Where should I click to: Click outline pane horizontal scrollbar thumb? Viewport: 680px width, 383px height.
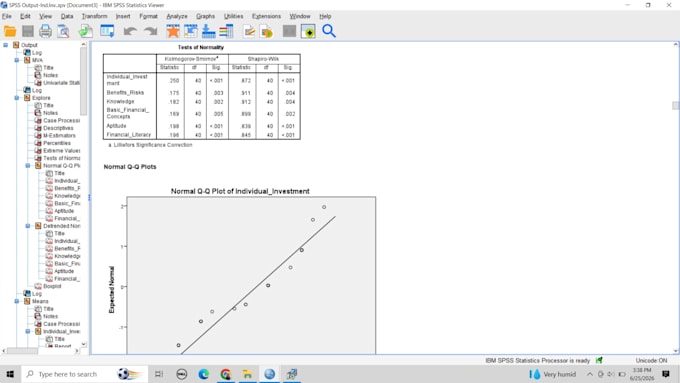tap(23, 350)
